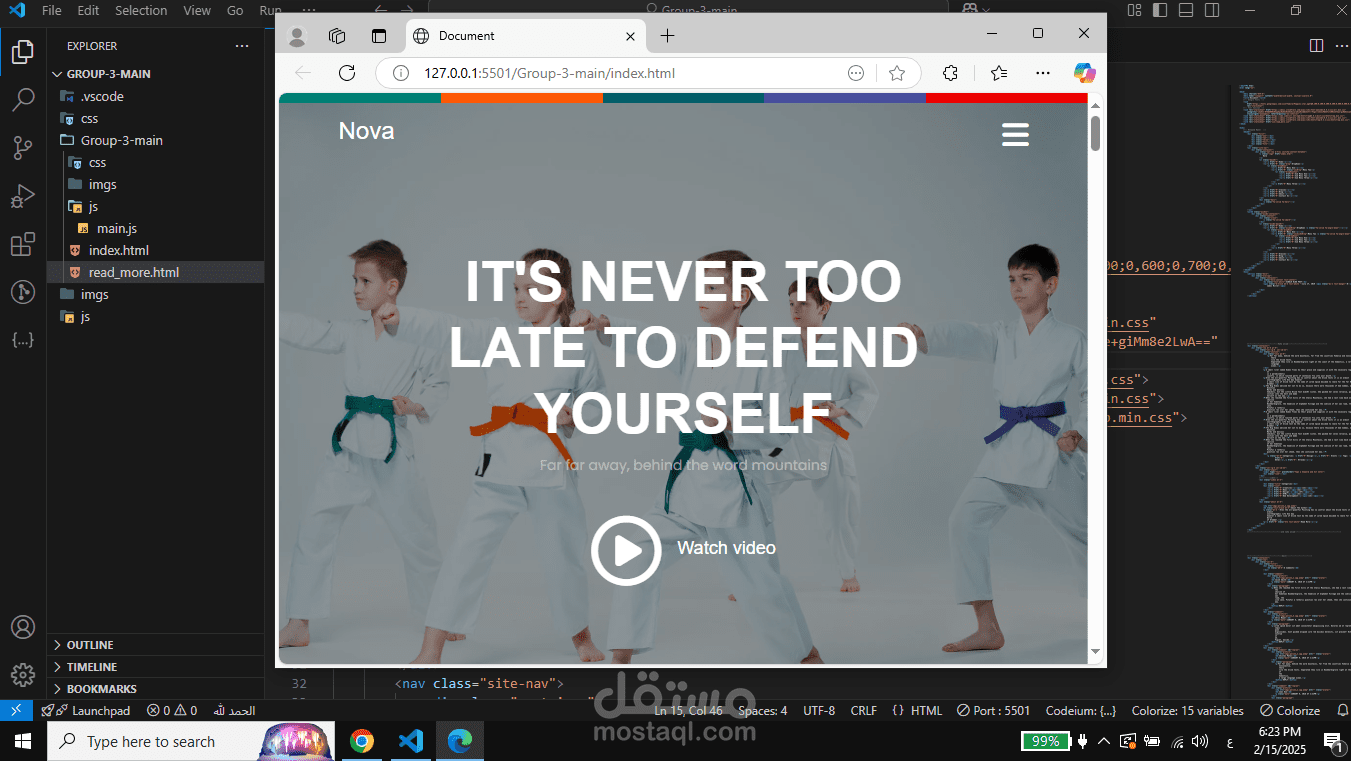Click the browser page vertical scrollbar thumb
The height and width of the screenshot is (761, 1351).
[x=1095, y=133]
